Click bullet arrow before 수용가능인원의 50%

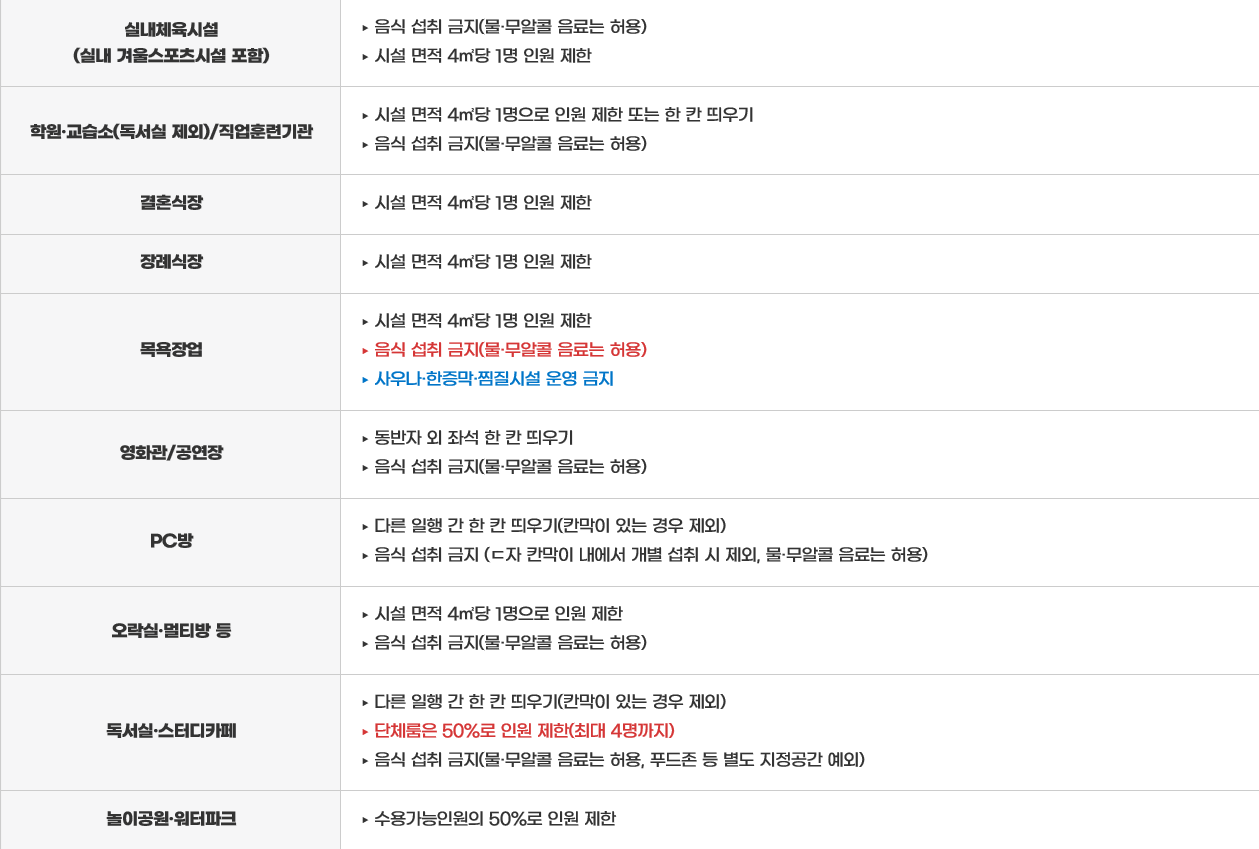pos(366,819)
